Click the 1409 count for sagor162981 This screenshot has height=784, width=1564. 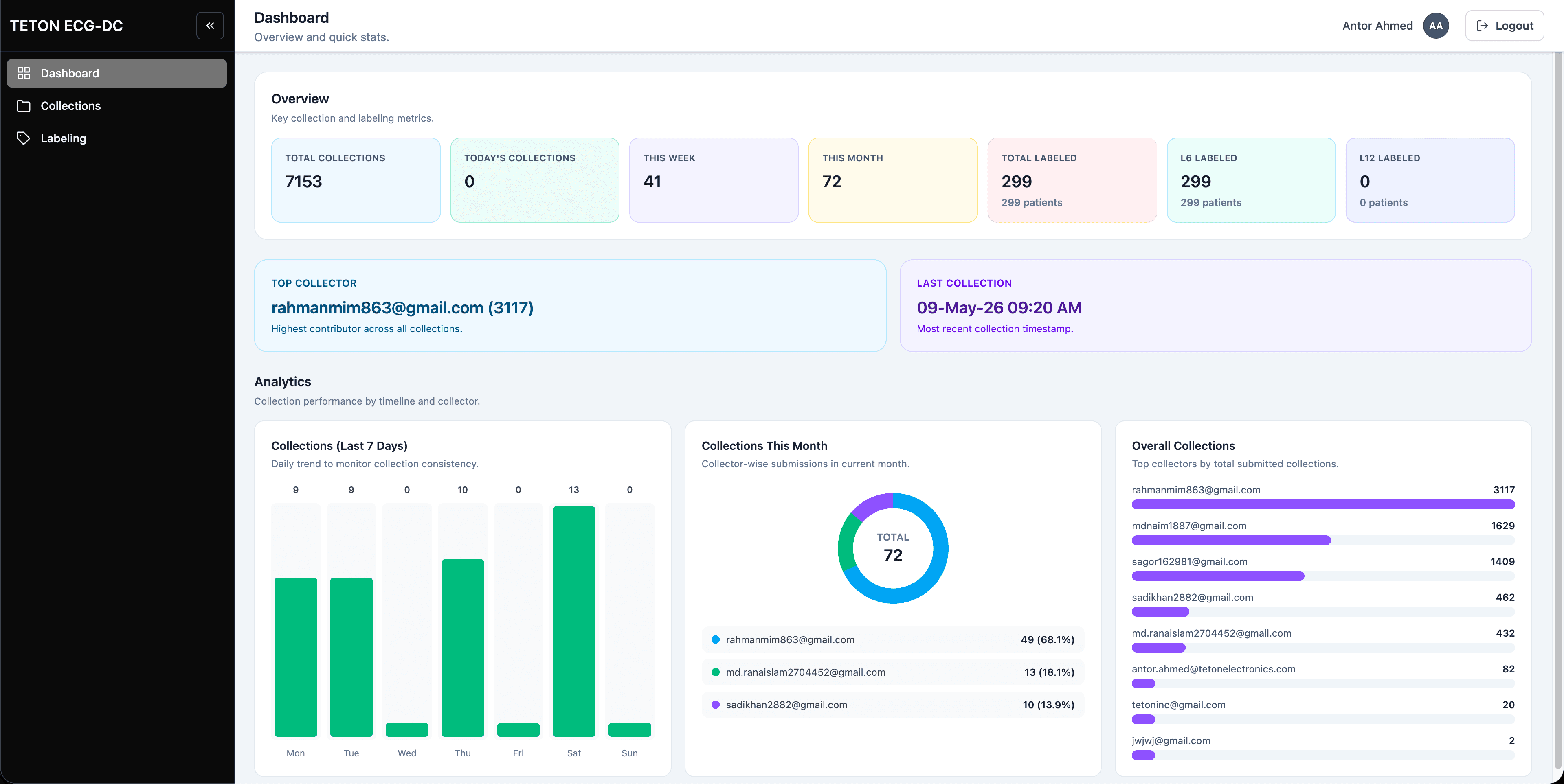click(1502, 561)
